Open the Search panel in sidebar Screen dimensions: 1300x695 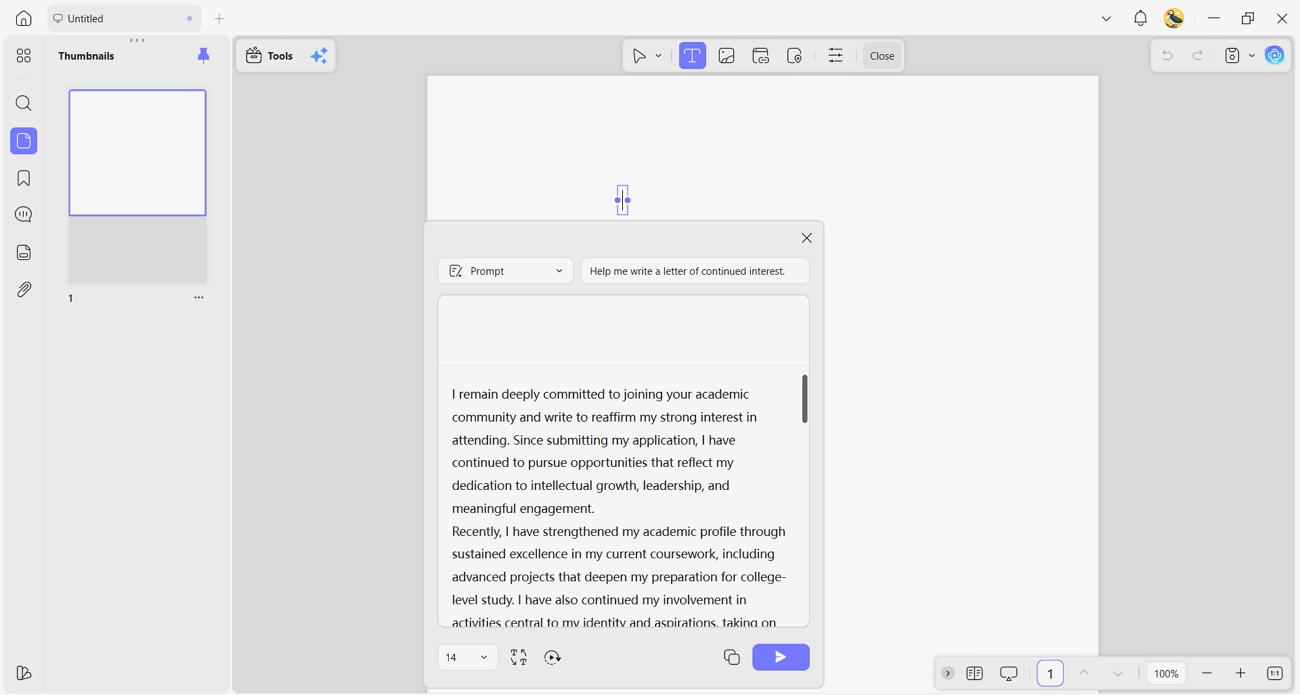(x=24, y=103)
